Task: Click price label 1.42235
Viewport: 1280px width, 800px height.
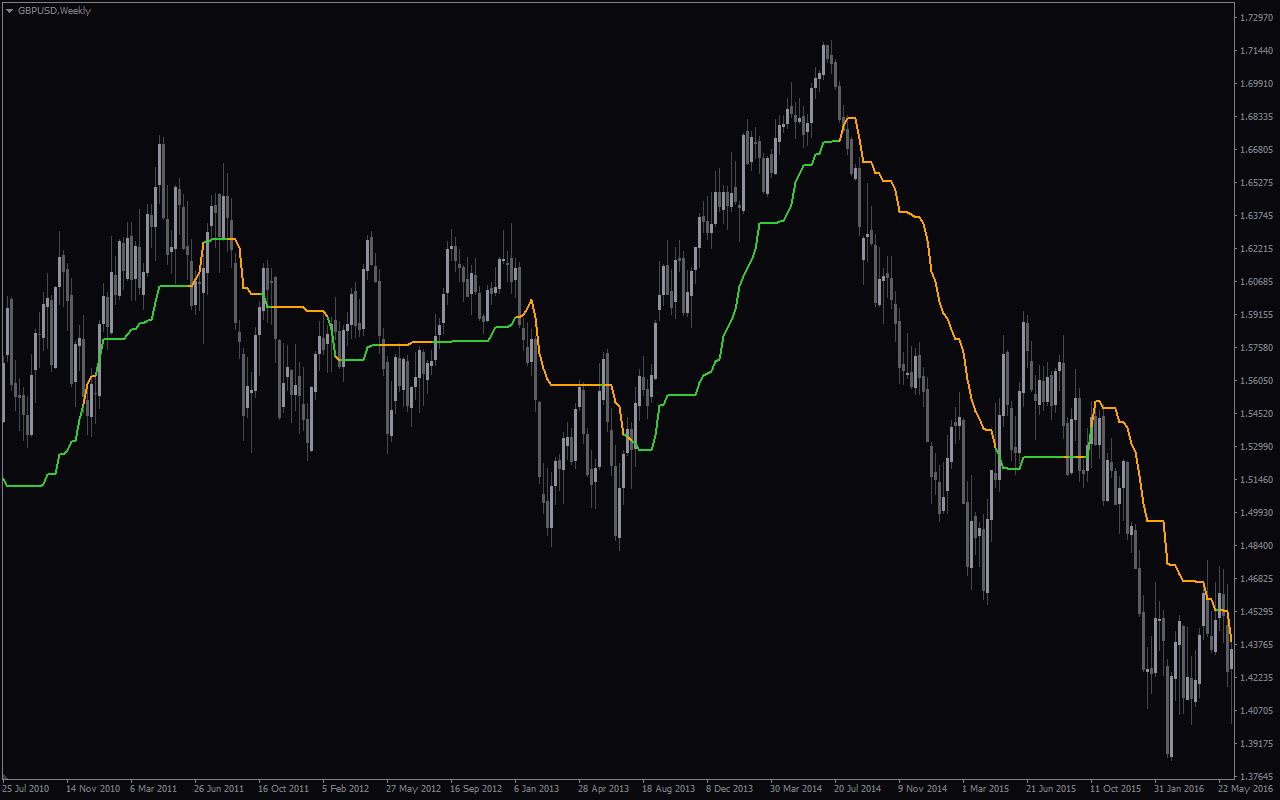Action: pyautogui.click(x=1256, y=678)
